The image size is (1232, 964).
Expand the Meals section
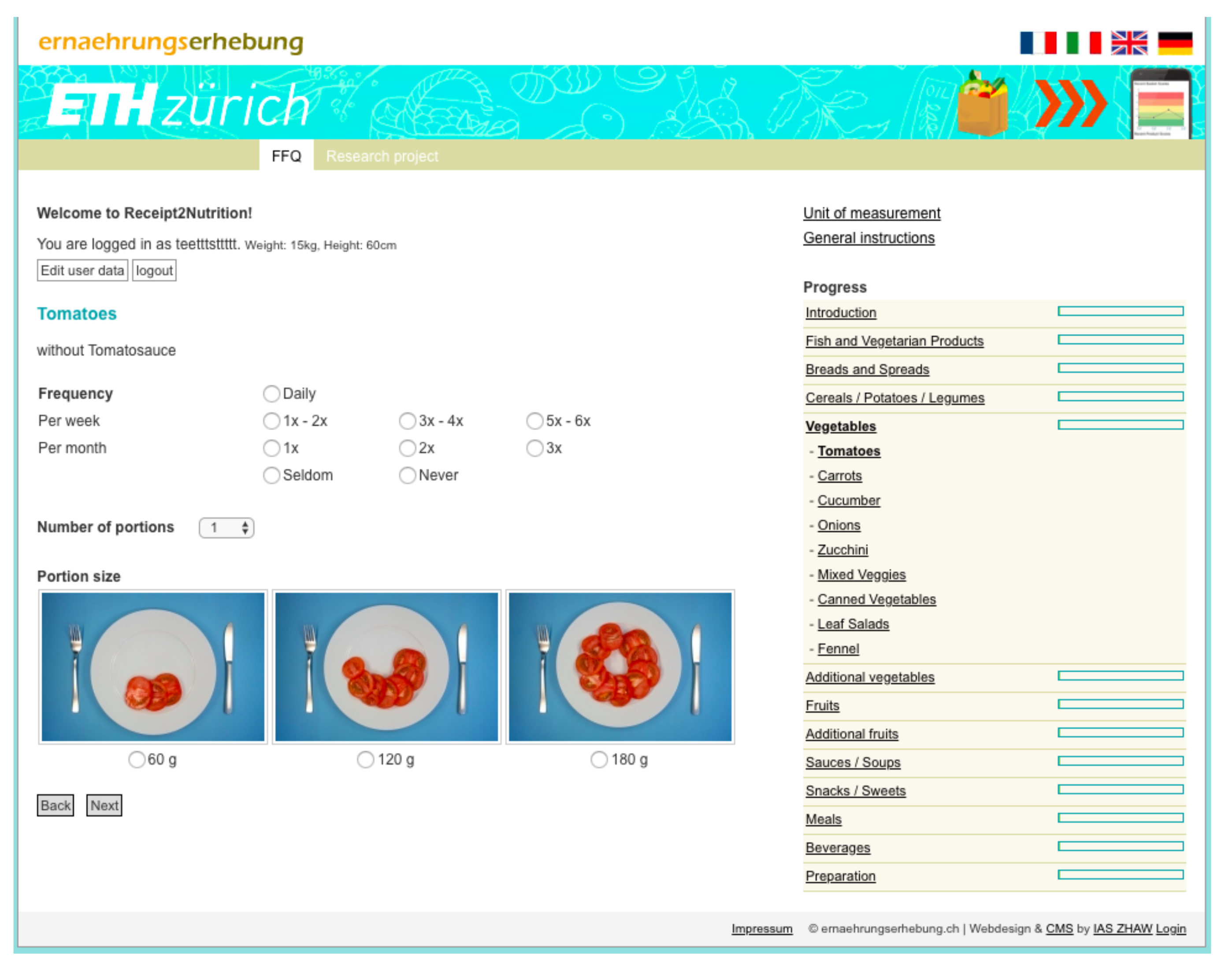pos(824,819)
